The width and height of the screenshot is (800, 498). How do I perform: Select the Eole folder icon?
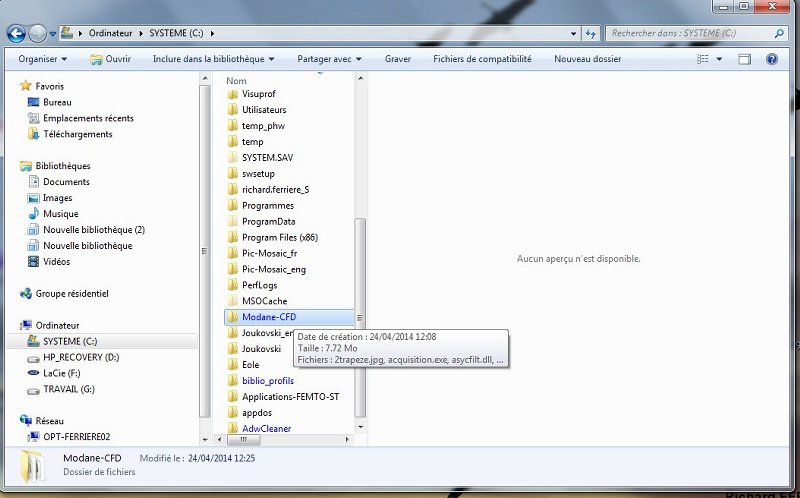(233, 365)
